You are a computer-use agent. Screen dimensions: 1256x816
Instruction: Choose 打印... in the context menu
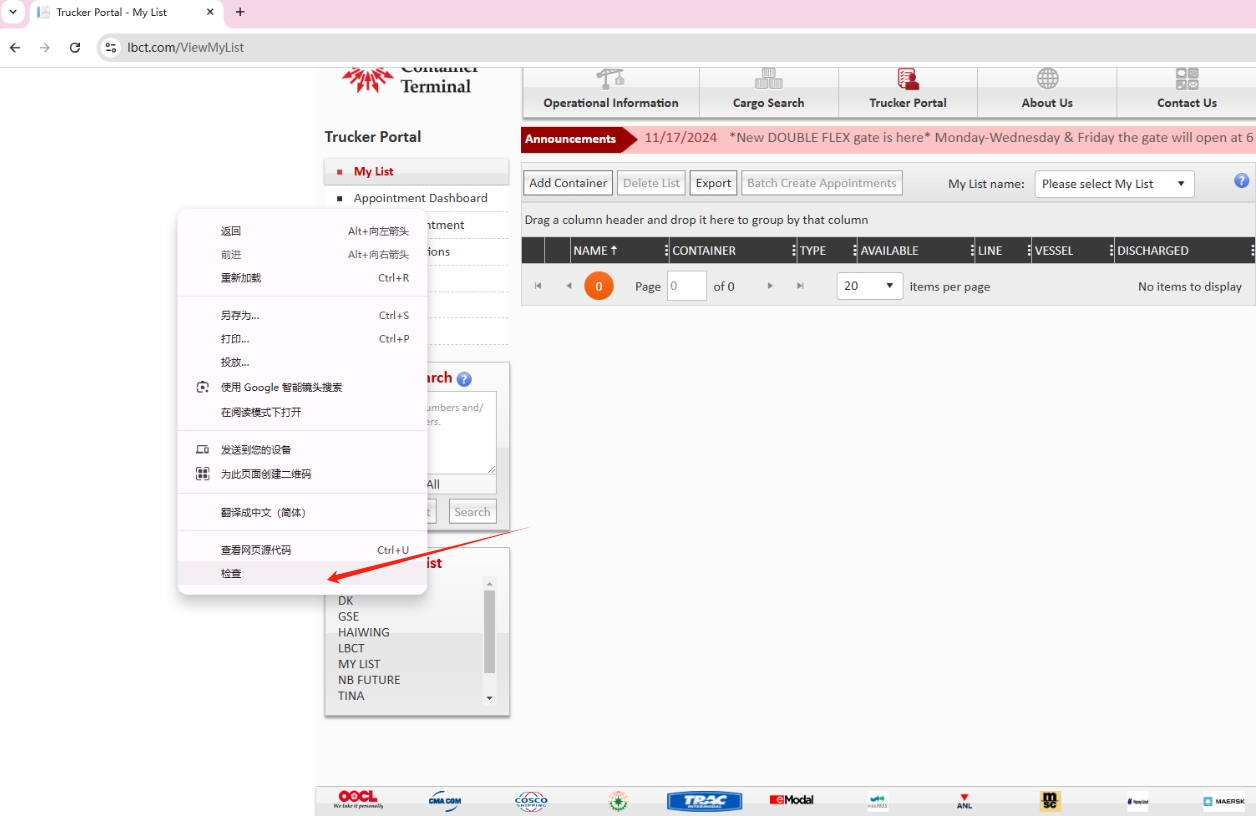pos(302,339)
